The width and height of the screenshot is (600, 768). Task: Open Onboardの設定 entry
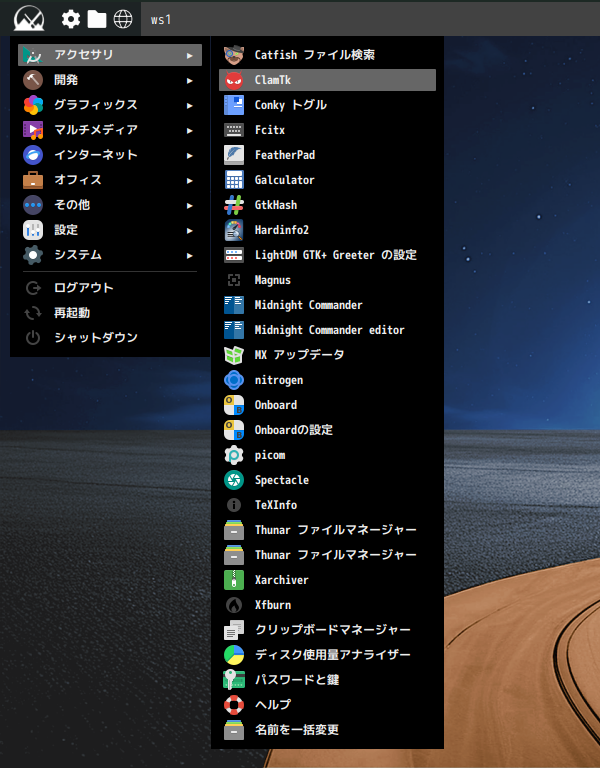[x=327, y=430]
